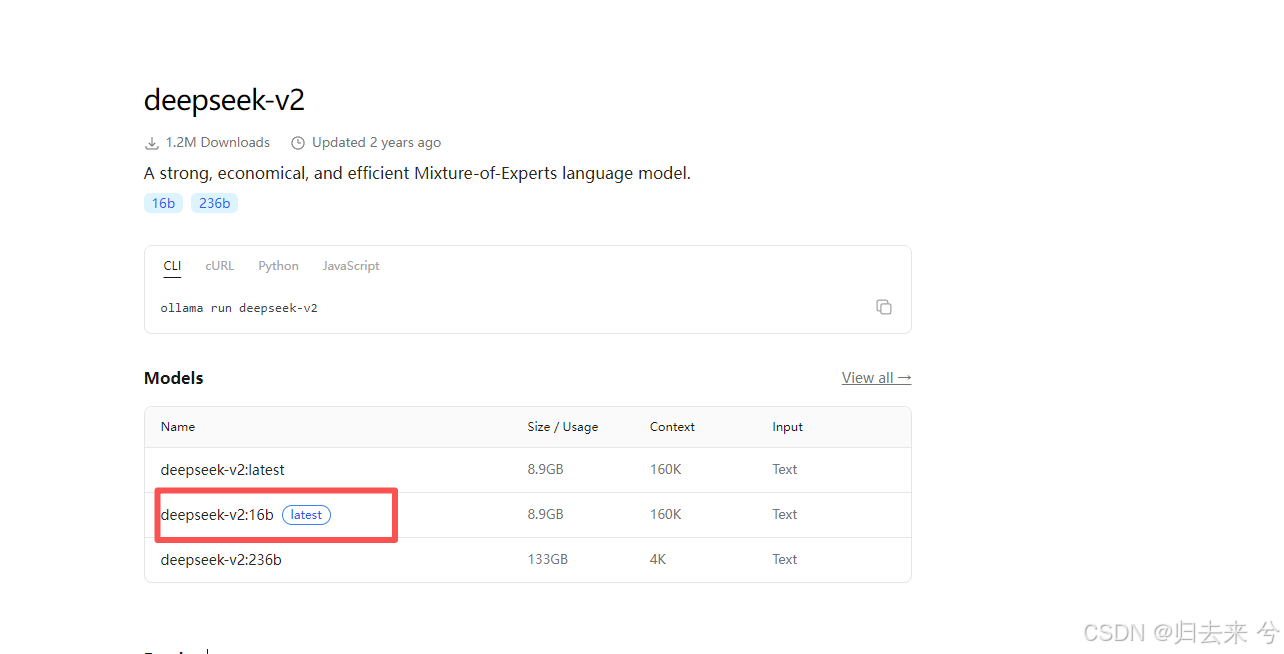Click the 160K context in deepseek-v2:16b row

pos(666,515)
